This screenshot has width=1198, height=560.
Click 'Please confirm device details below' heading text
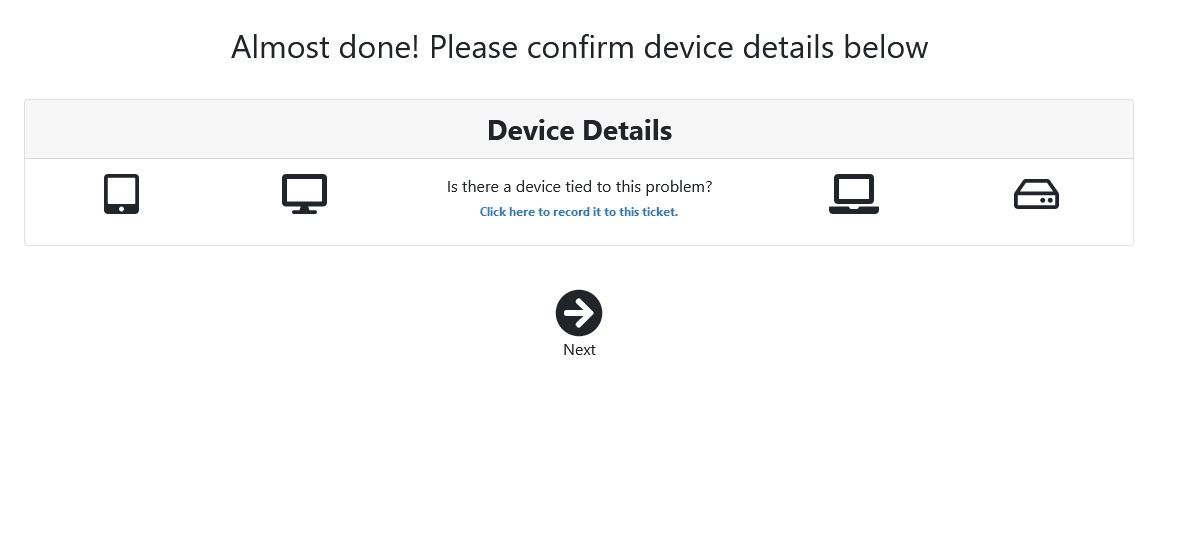(x=678, y=47)
